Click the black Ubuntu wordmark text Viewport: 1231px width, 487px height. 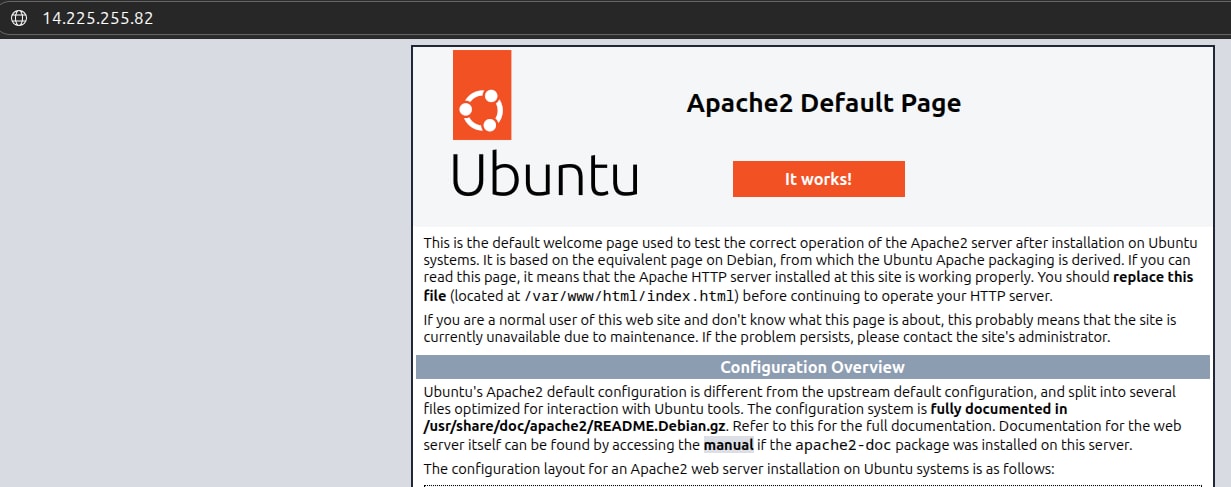point(544,174)
